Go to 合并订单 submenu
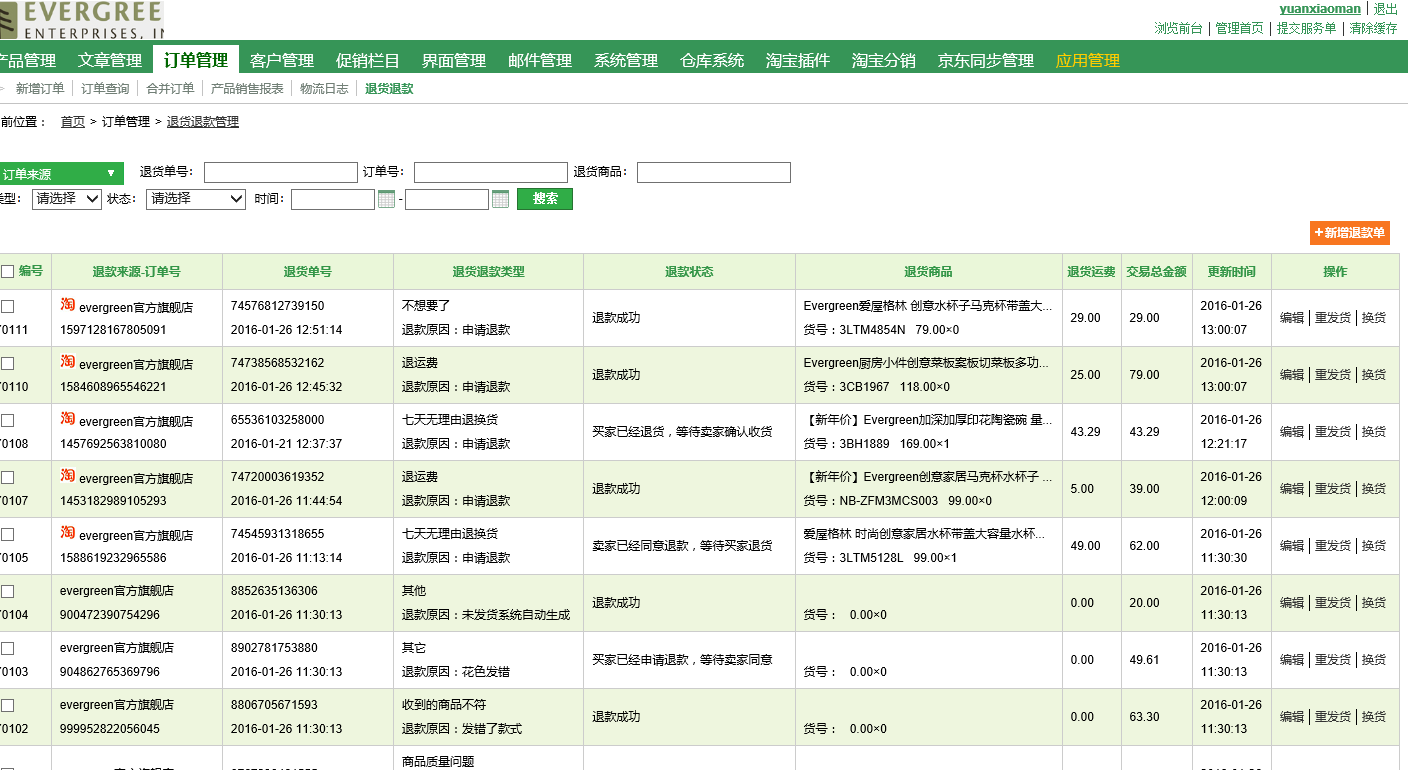The width and height of the screenshot is (1408, 770). [170, 88]
